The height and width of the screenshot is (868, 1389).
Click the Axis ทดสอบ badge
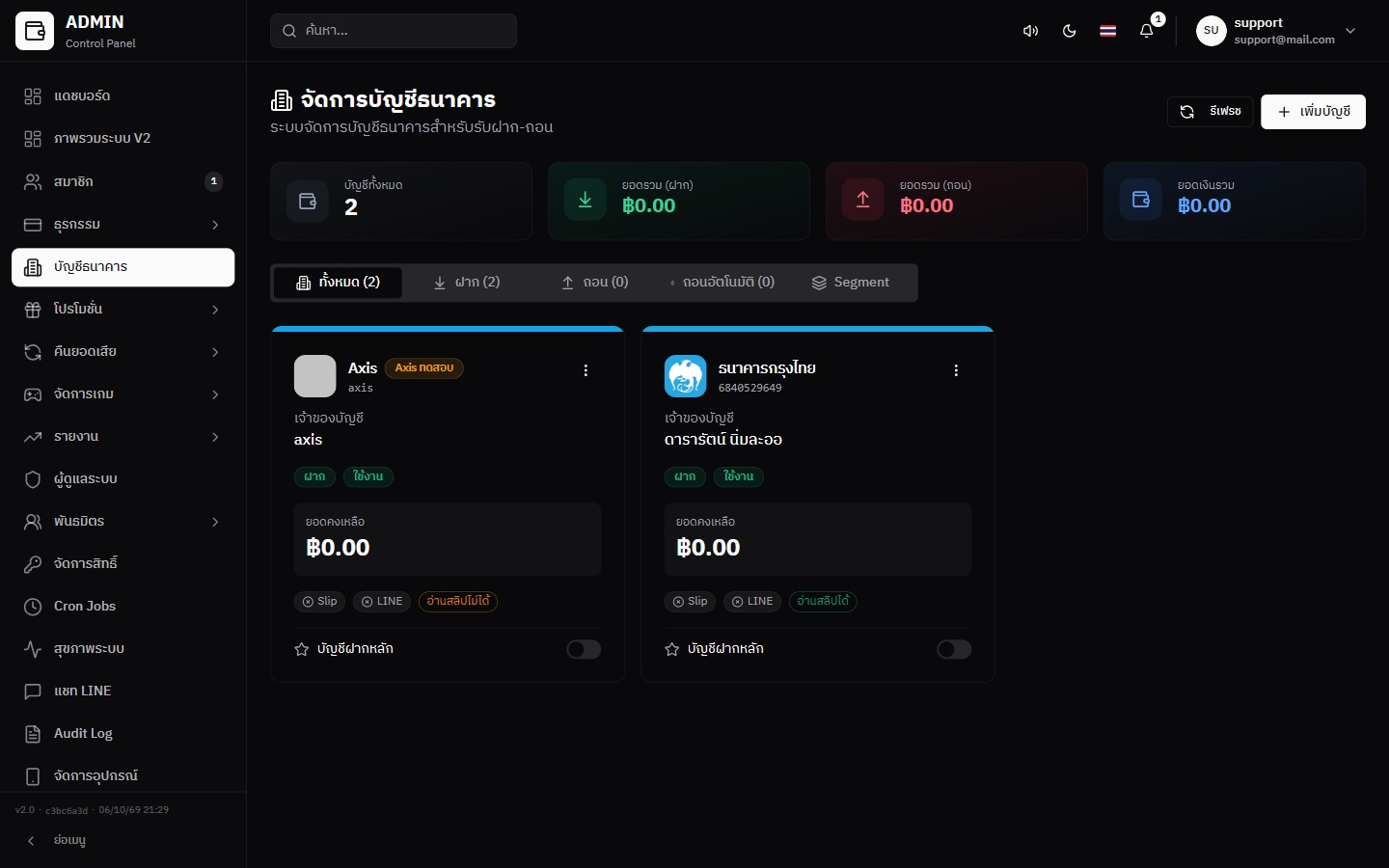point(424,367)
